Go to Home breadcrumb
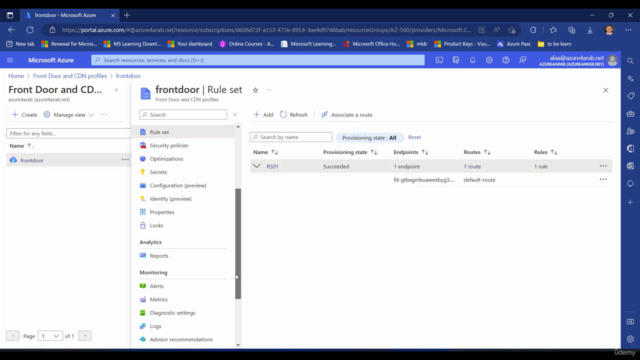Image resolution: width=640 pixels, height=360 pixels. pos(16,76)
